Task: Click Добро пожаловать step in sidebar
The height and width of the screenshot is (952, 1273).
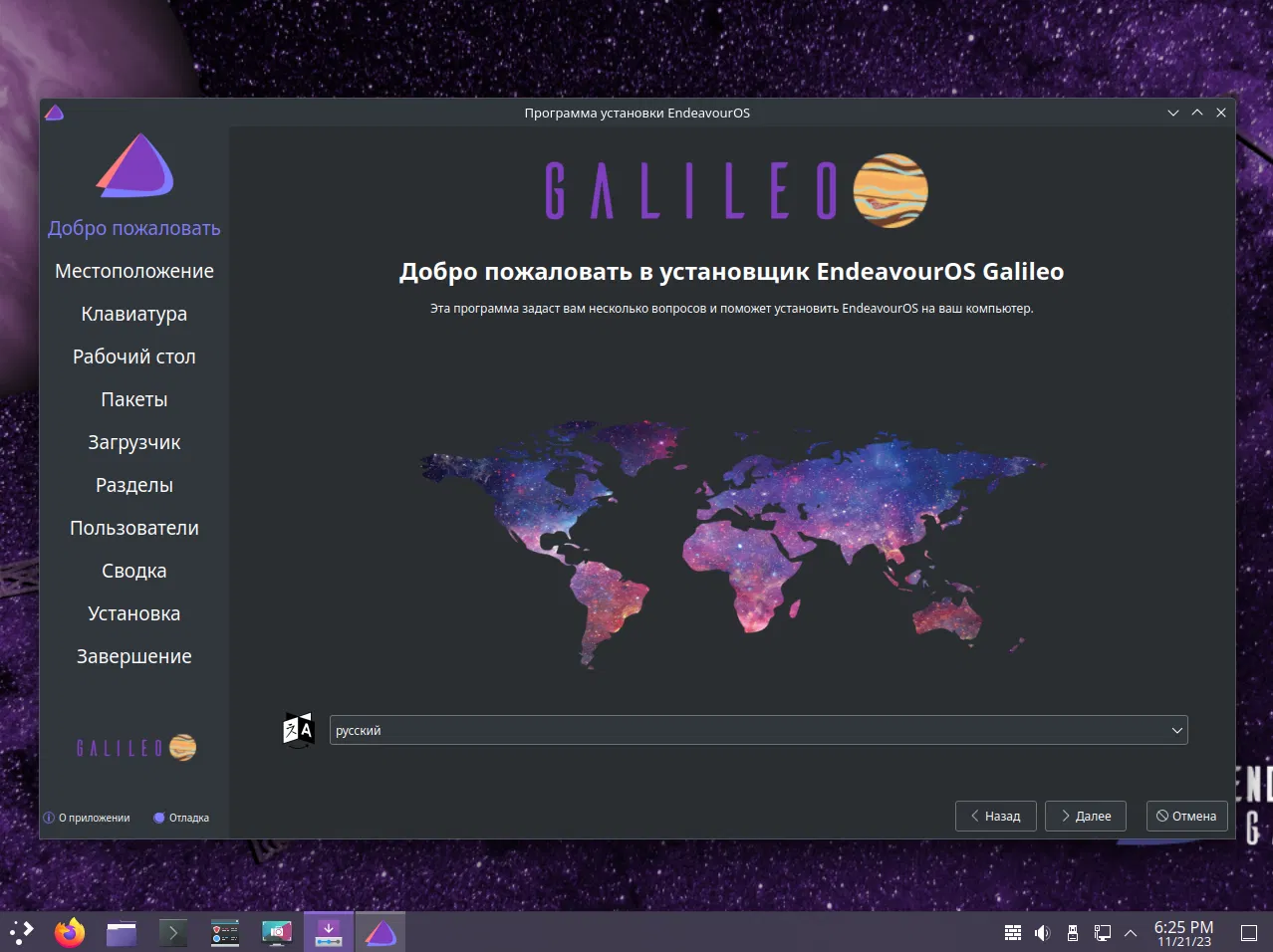Action: click(x=134, y=228)
